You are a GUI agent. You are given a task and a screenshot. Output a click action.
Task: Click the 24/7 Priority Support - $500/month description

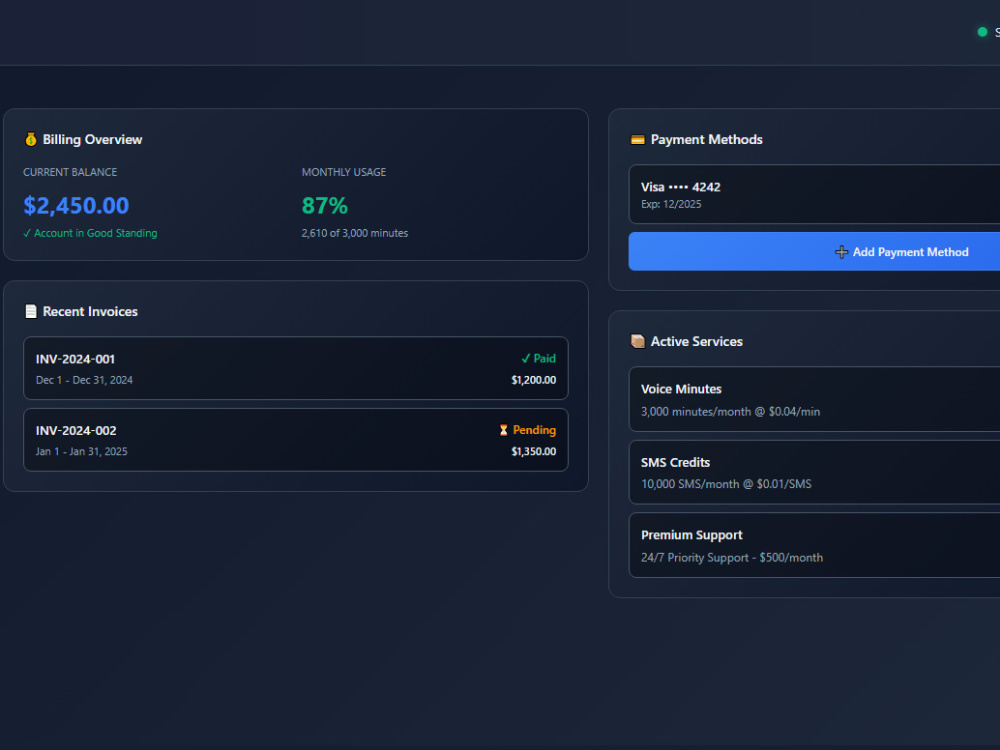(x=732, y=557)
